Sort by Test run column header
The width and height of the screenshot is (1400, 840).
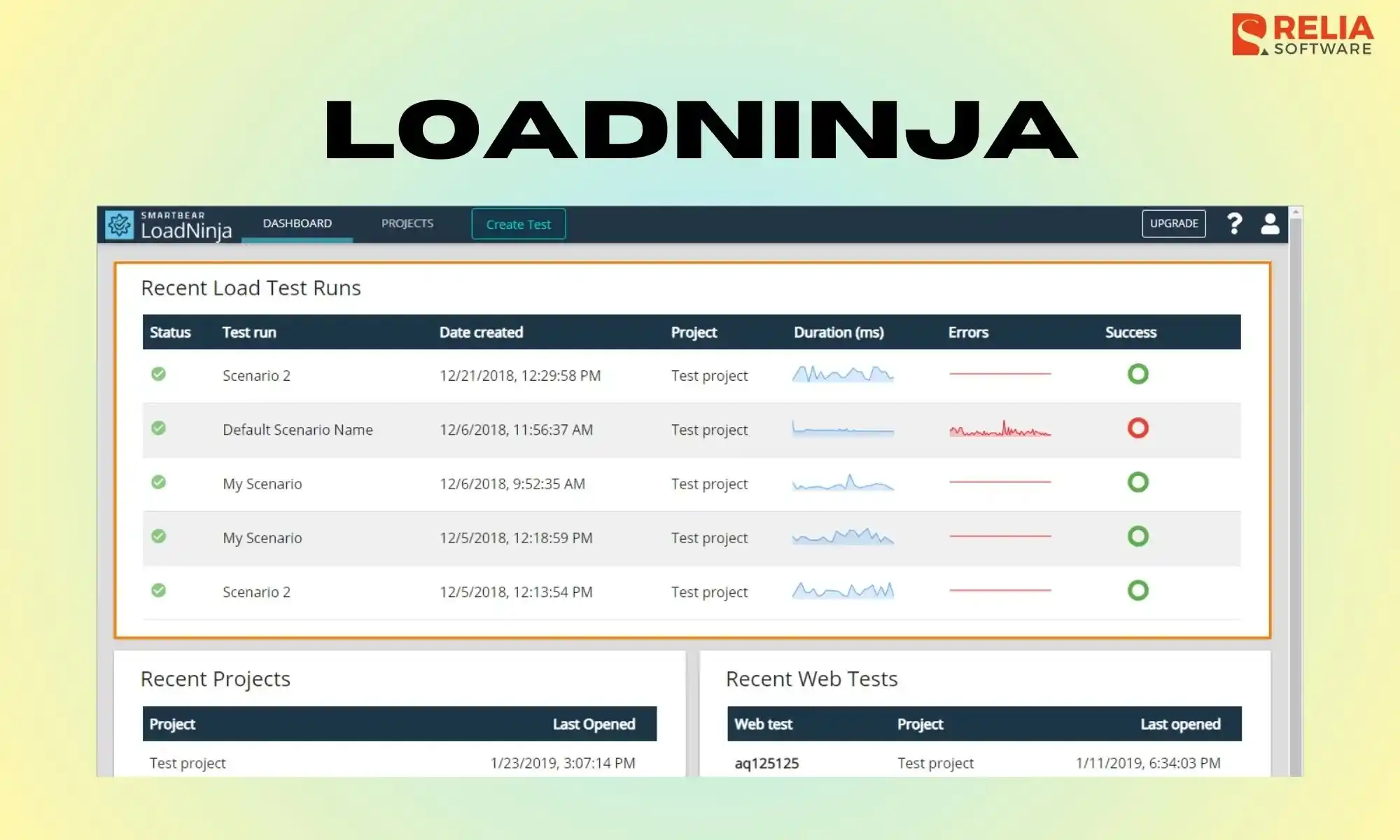pyautogui.click(x=249, y=332)
